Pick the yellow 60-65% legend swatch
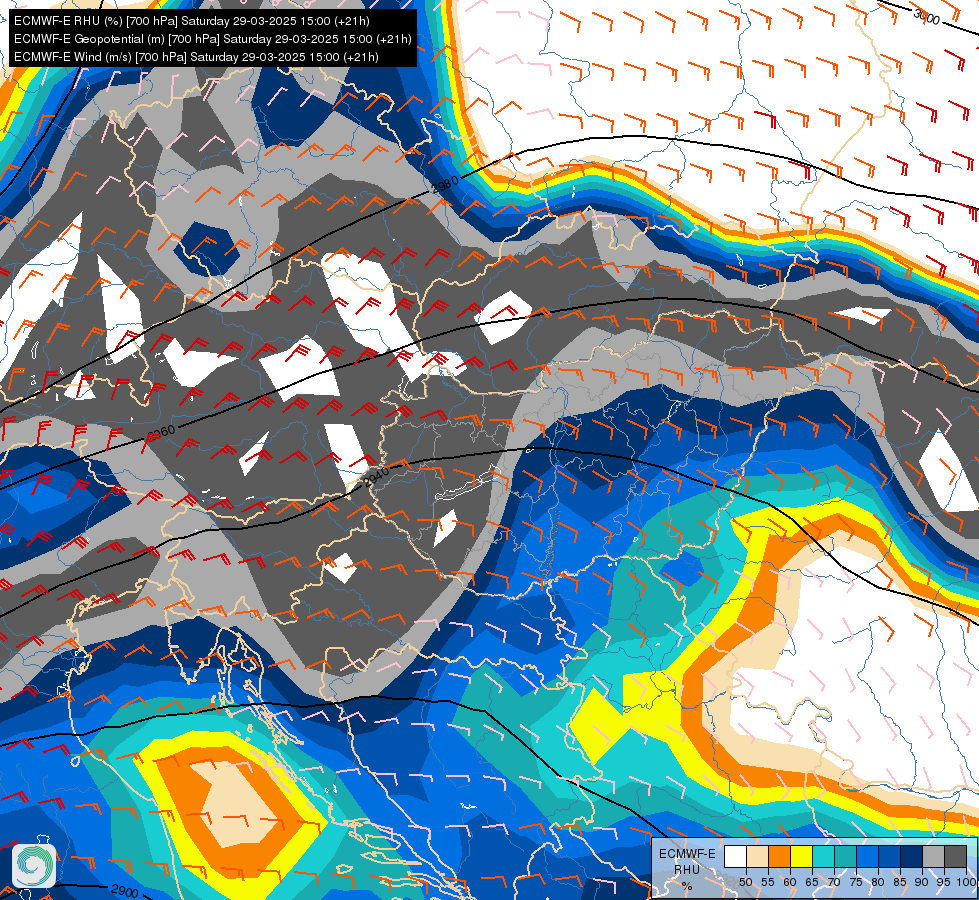The height and width of the screenshot is (900, 979). (801, 856)
